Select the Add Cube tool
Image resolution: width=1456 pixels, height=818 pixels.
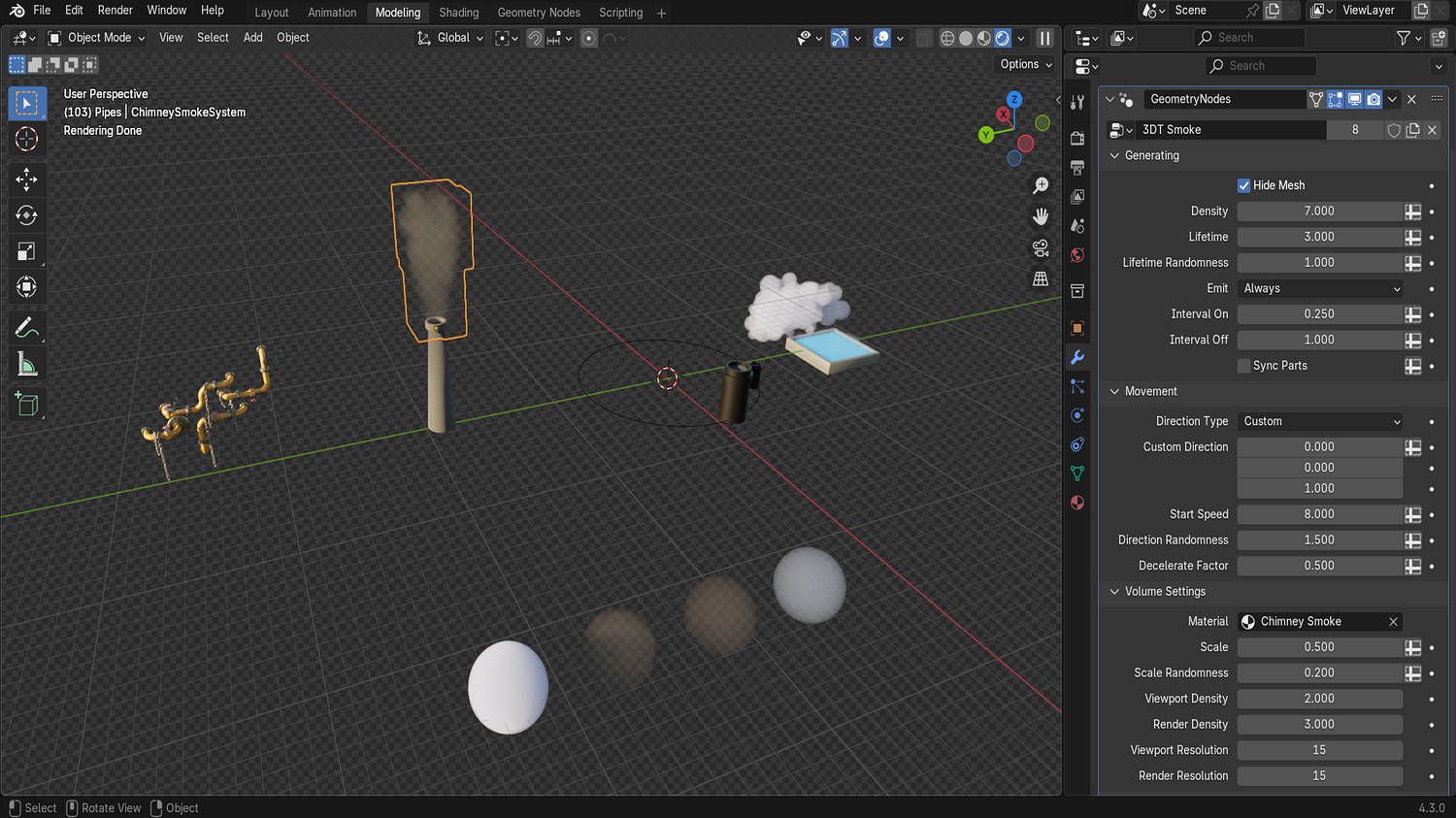tap(27, 404)
